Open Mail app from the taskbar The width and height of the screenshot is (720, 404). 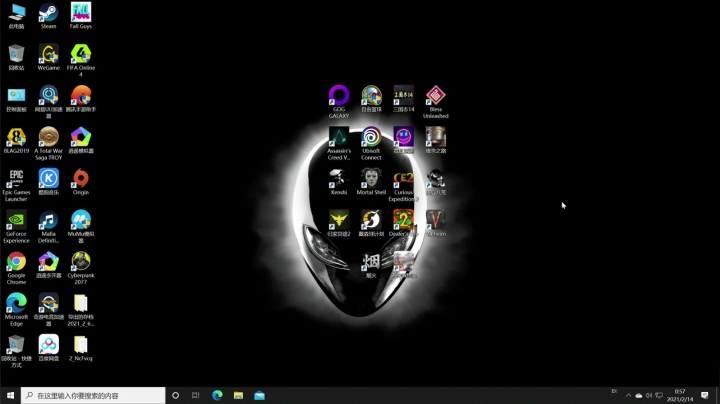click(x=259, y=395)
